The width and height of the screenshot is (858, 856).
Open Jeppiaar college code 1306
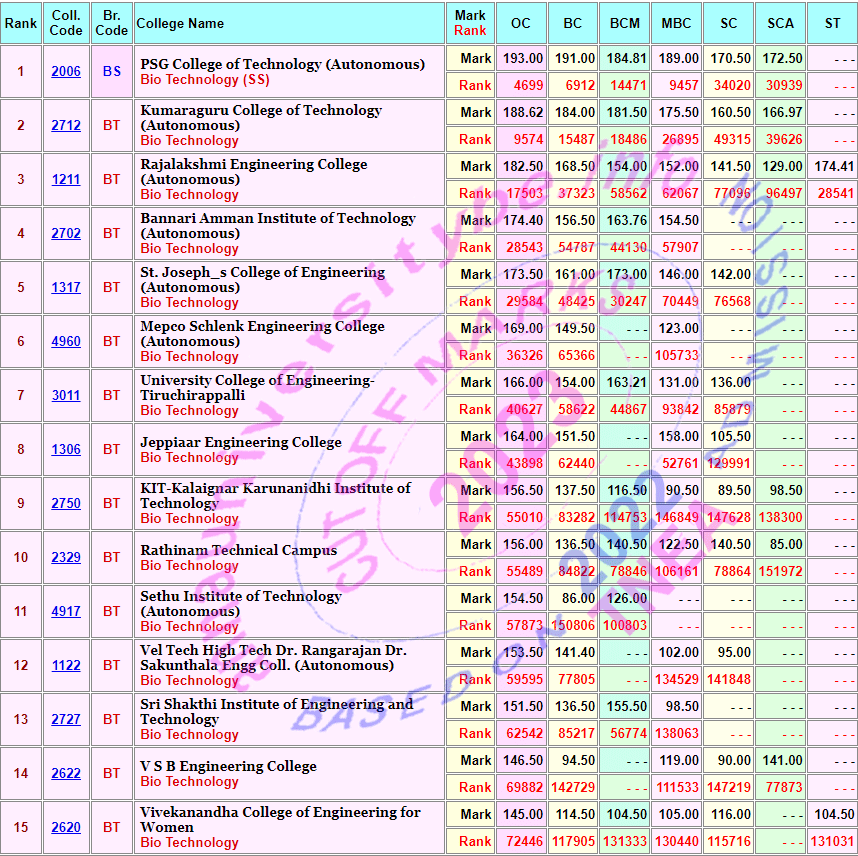(66, 450)
